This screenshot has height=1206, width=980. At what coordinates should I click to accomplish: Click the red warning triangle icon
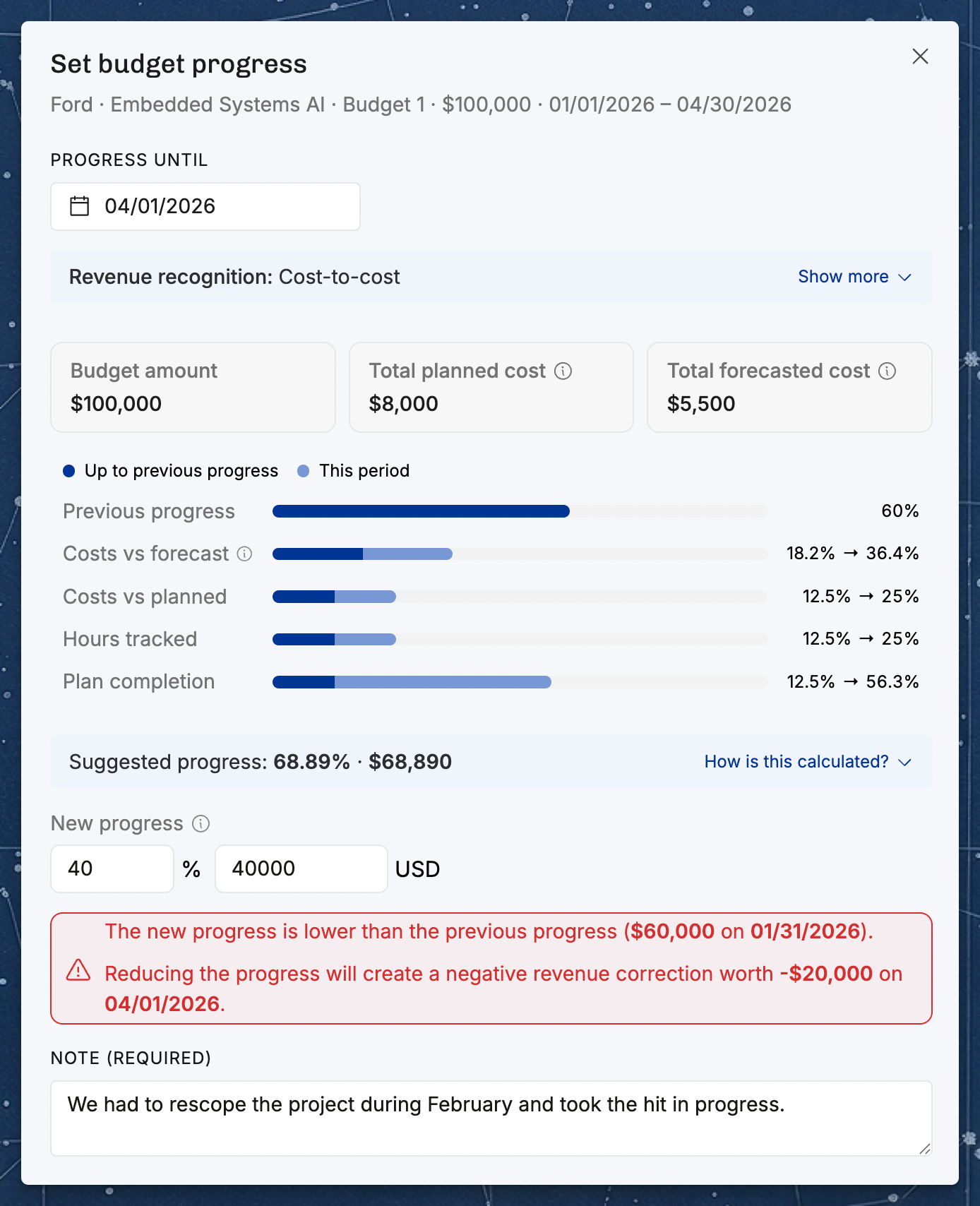click(x=78, y=970)
